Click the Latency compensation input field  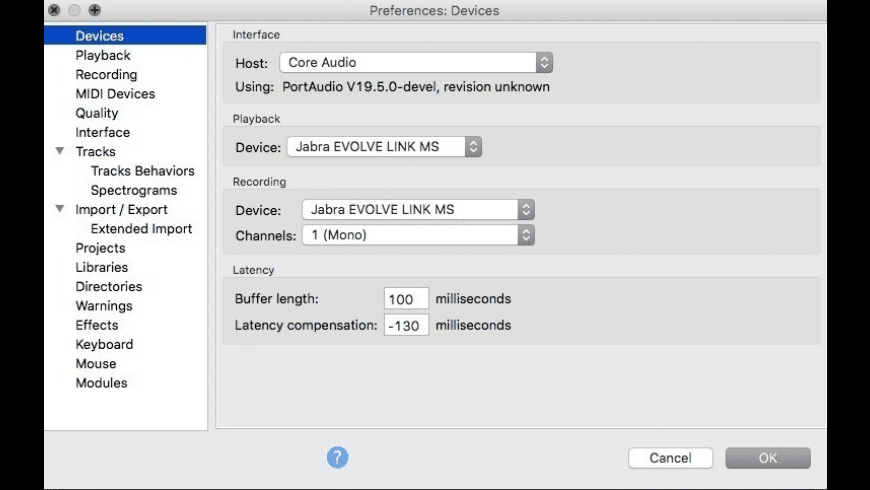coord(406,325)
